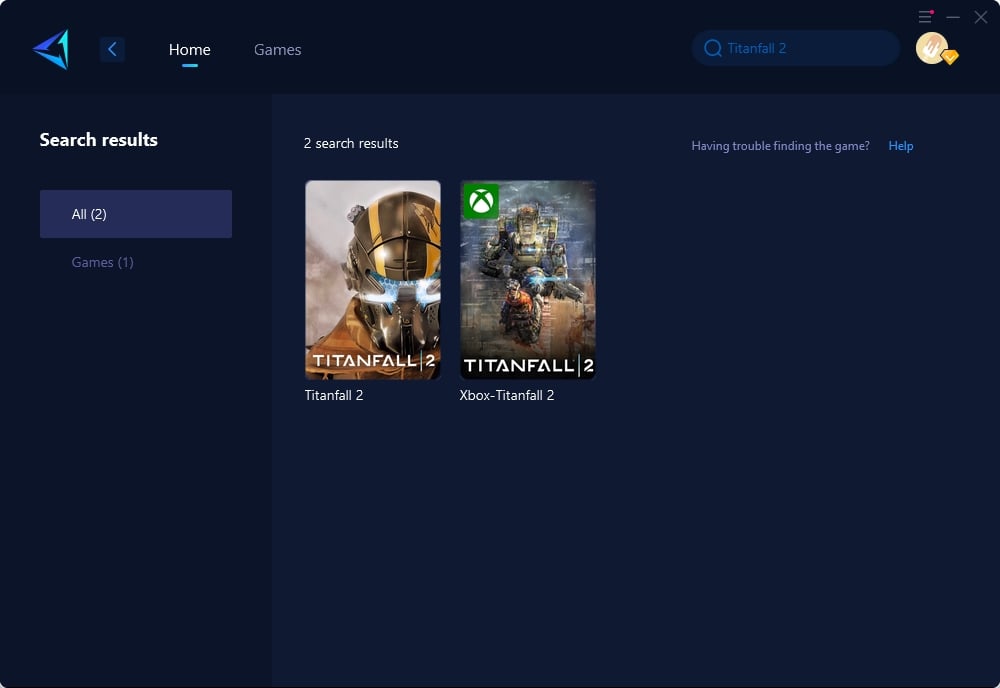Open the Help link
This screenshot has height=688, width=1000.
click(x=901, y=146)
